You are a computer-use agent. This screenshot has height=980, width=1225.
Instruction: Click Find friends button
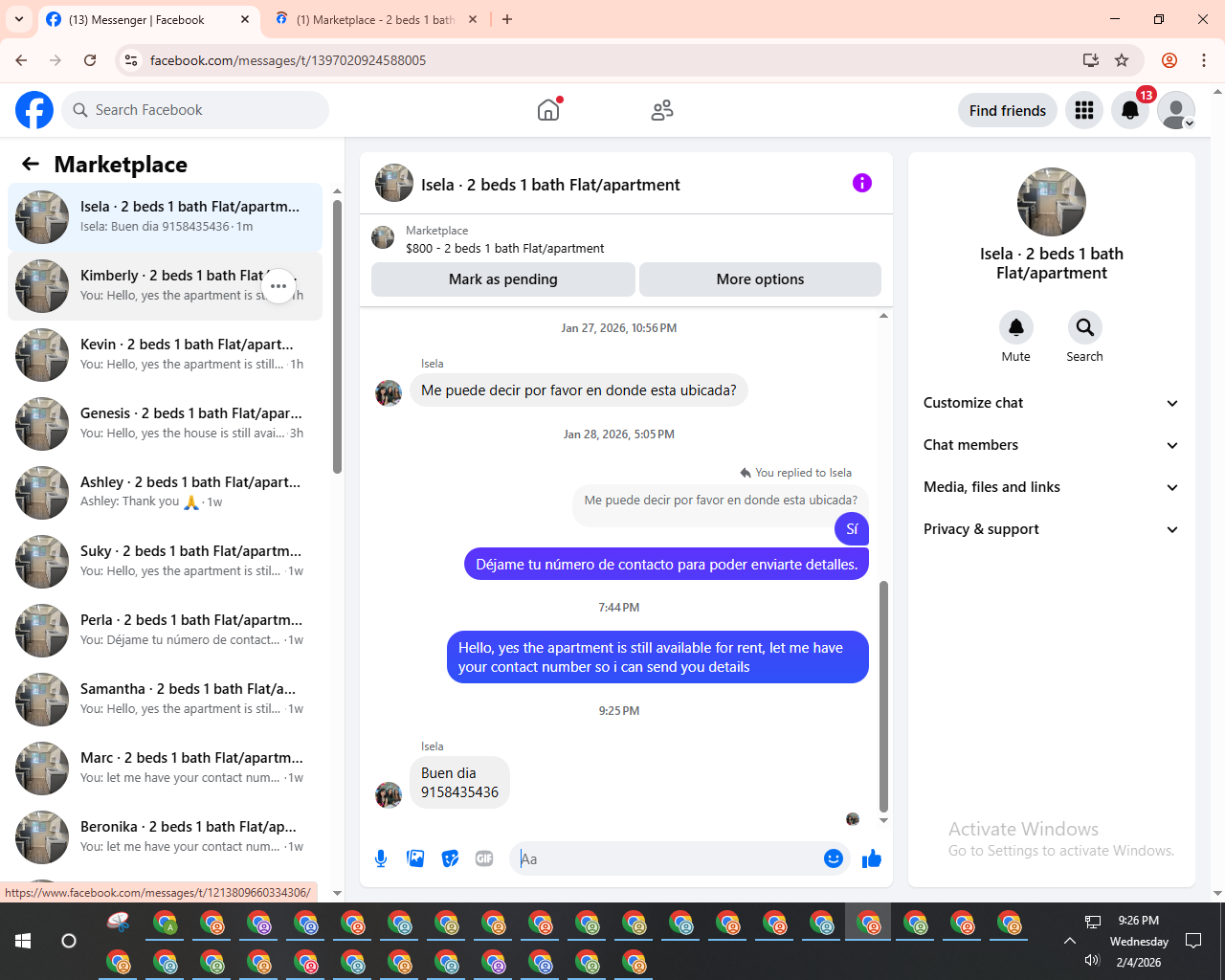[x=1008, y=110]
